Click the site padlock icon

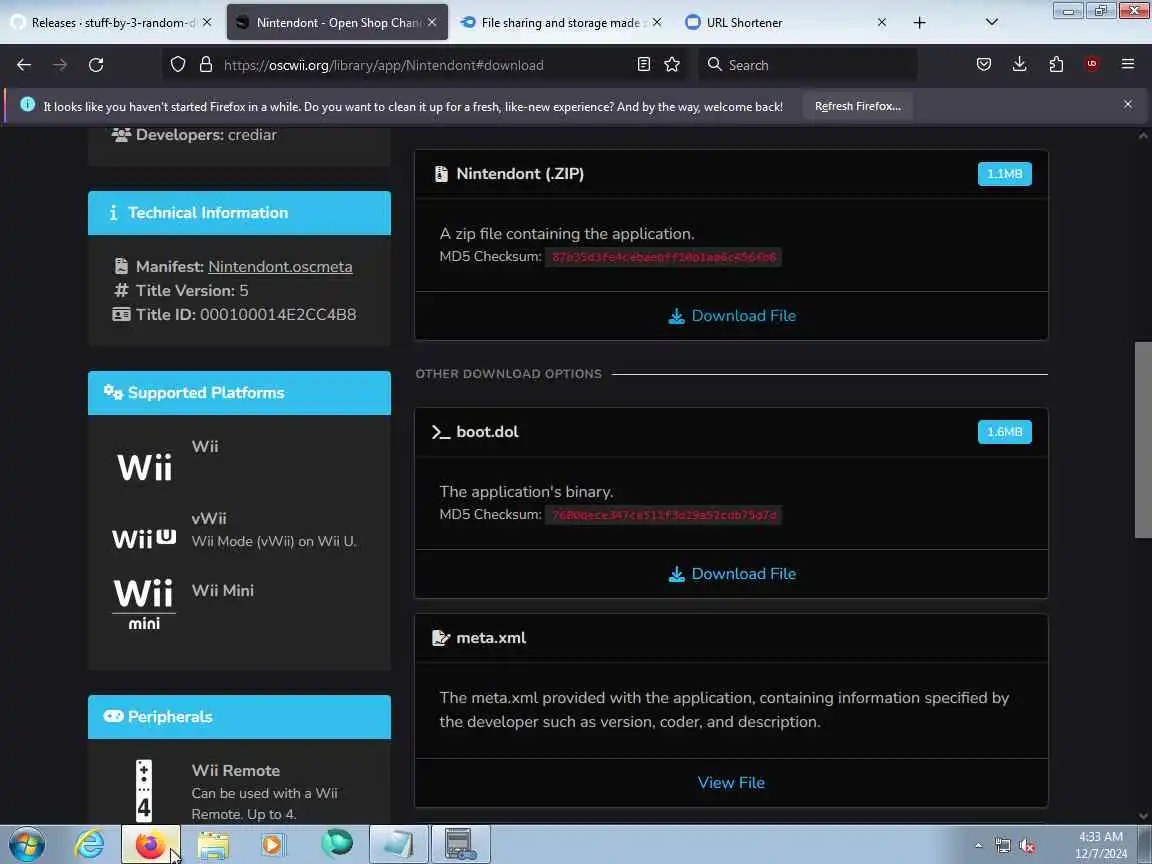coord(206,65)
